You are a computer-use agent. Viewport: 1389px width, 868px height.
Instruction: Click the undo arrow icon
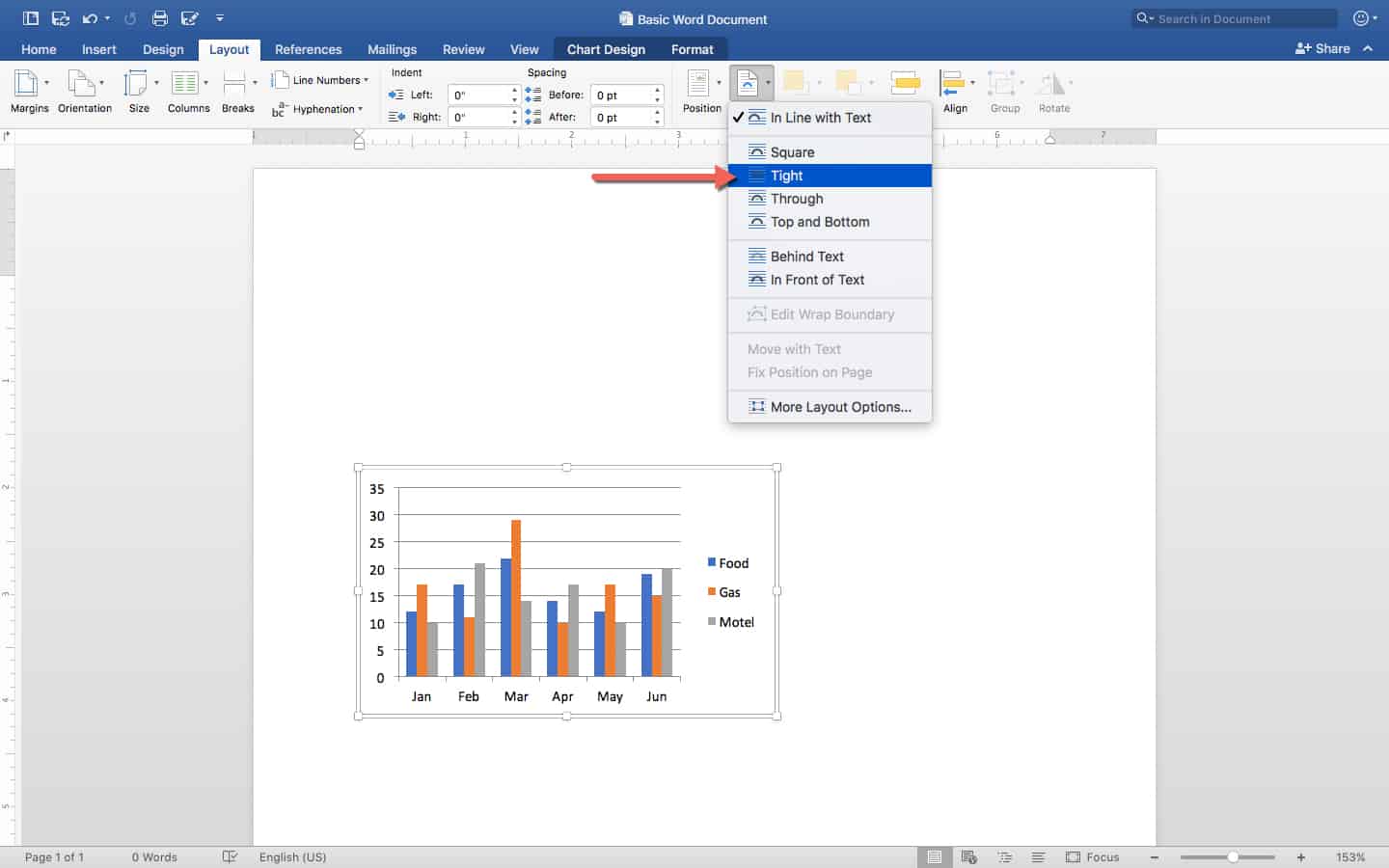[x=90, y=18]
